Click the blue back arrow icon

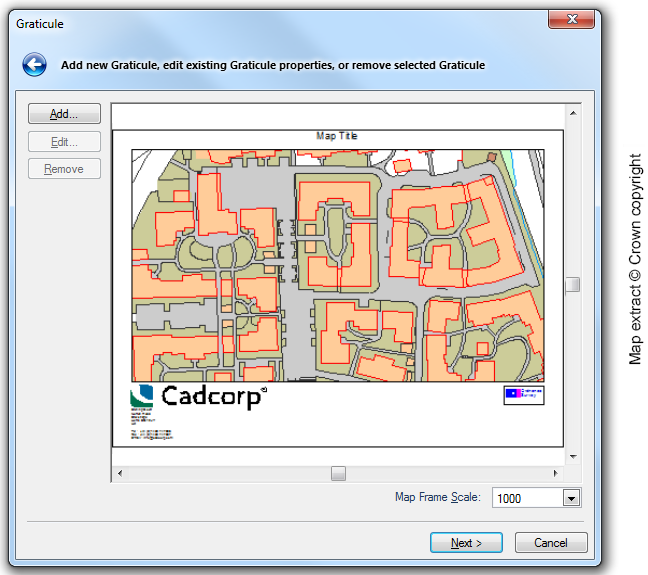pos(35,65)
